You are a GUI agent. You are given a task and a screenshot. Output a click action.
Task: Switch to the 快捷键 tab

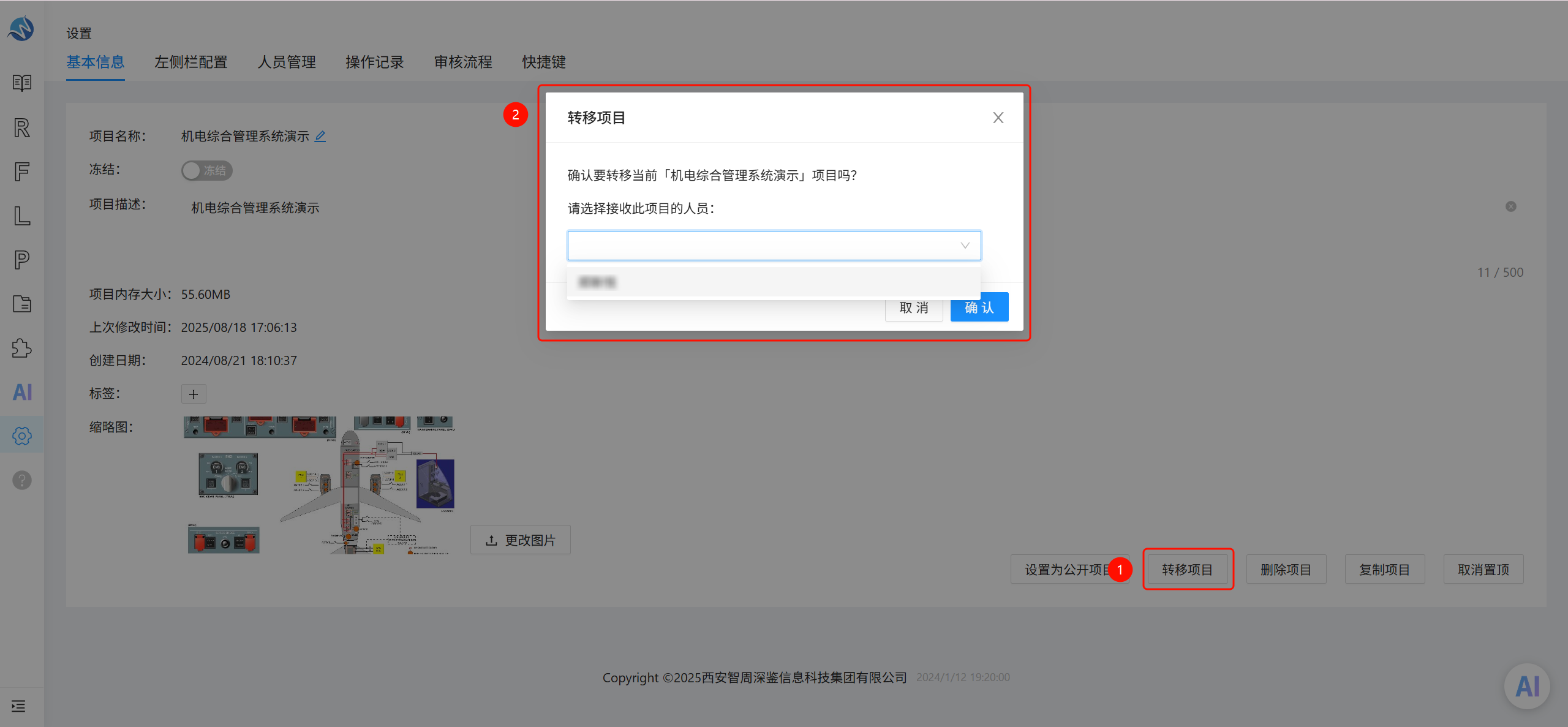(544, 62)
